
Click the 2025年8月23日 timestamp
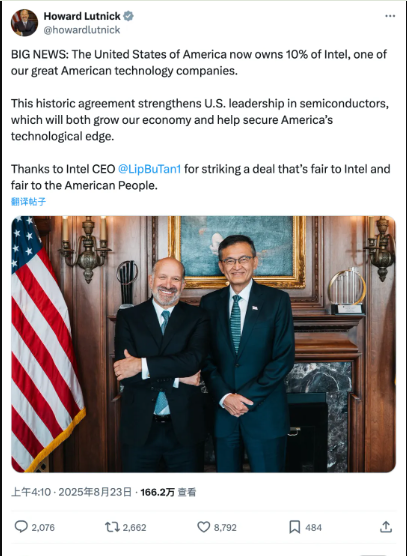tap(95, 492)
